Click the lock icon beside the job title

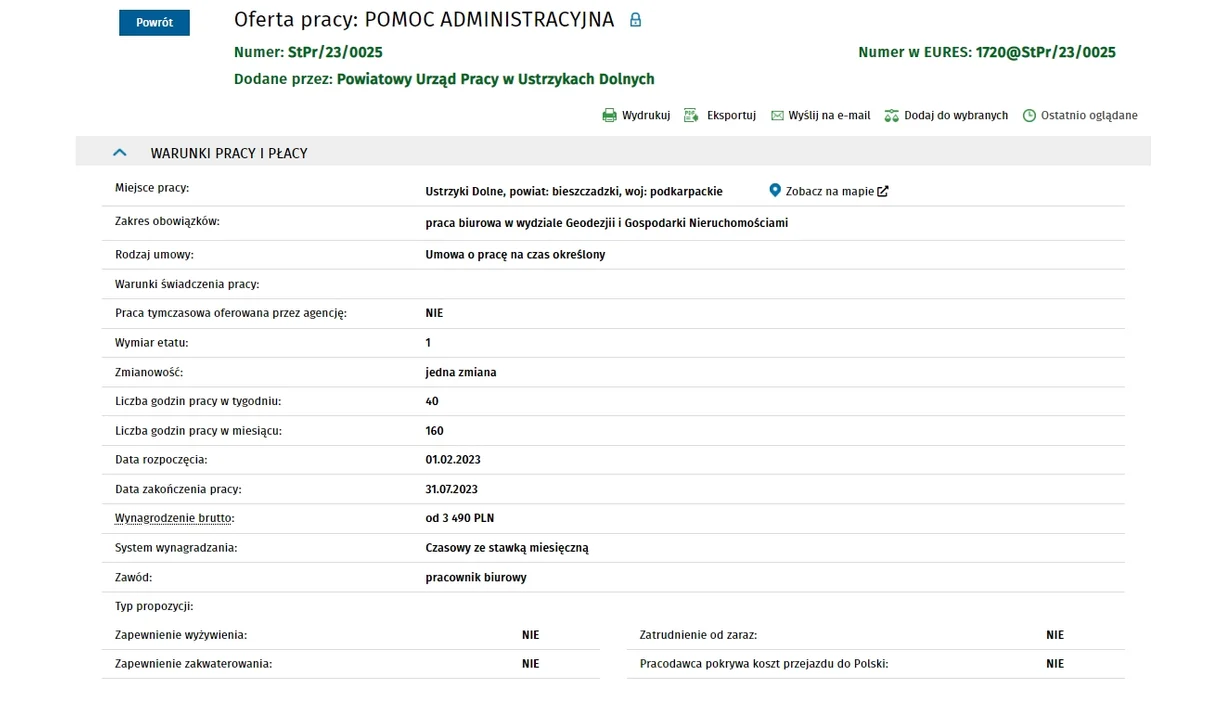[x=635, y=20]
